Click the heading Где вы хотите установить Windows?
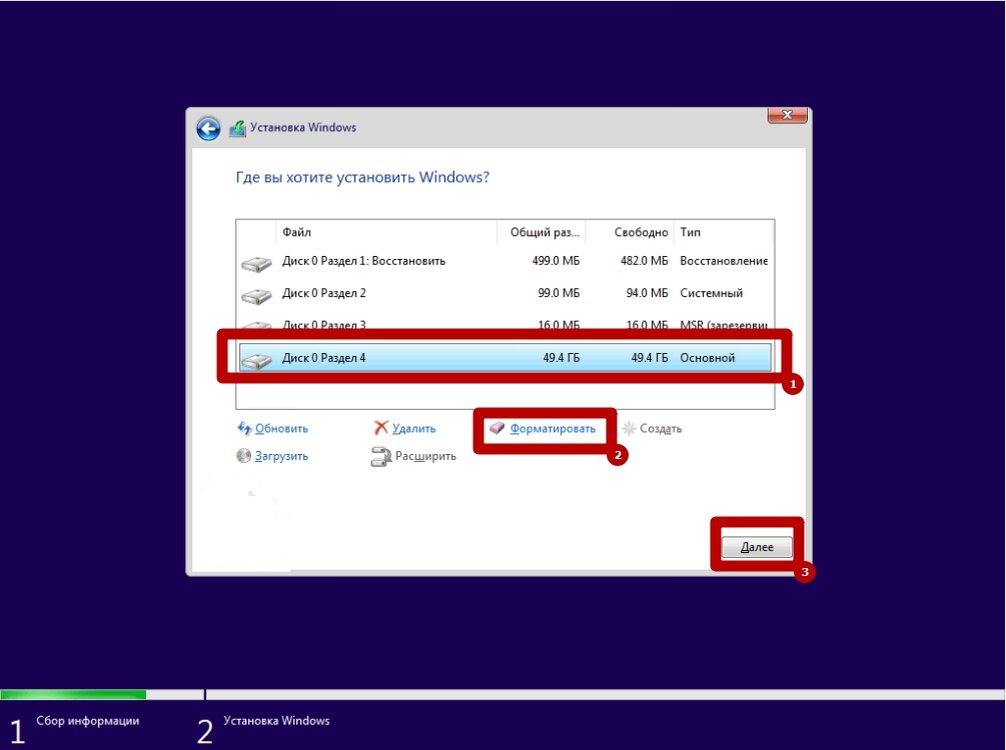1006x750 pixels. coord(362,177)
